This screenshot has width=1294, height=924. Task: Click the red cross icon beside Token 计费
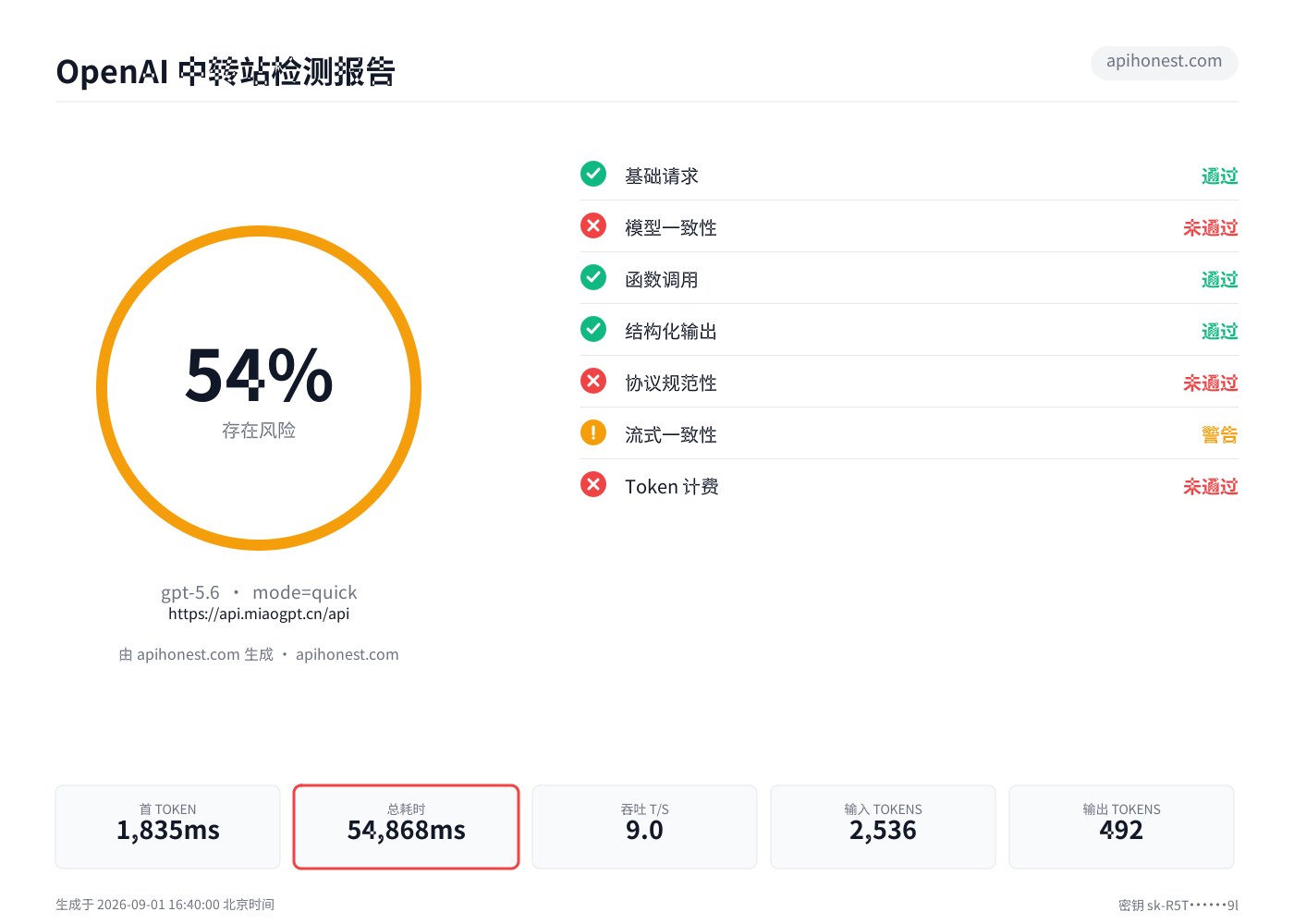point(593,484)
